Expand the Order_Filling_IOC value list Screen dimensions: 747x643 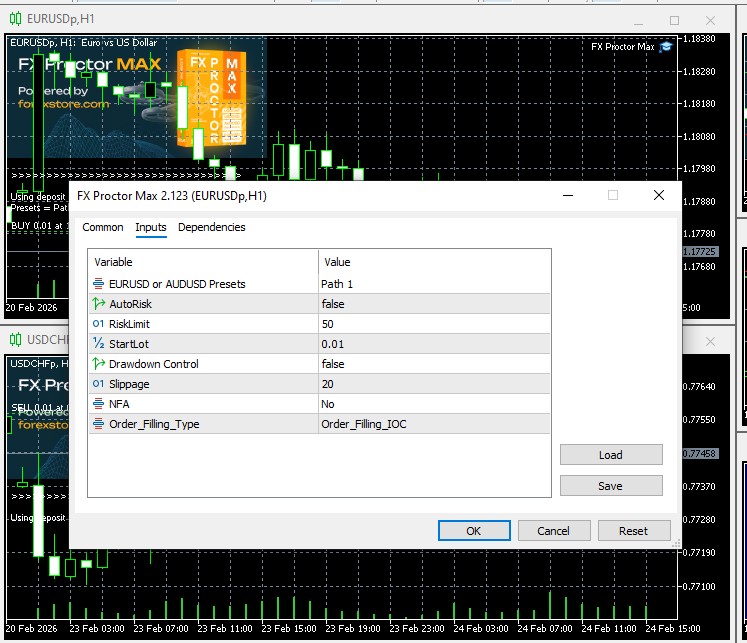pos(434,424)
